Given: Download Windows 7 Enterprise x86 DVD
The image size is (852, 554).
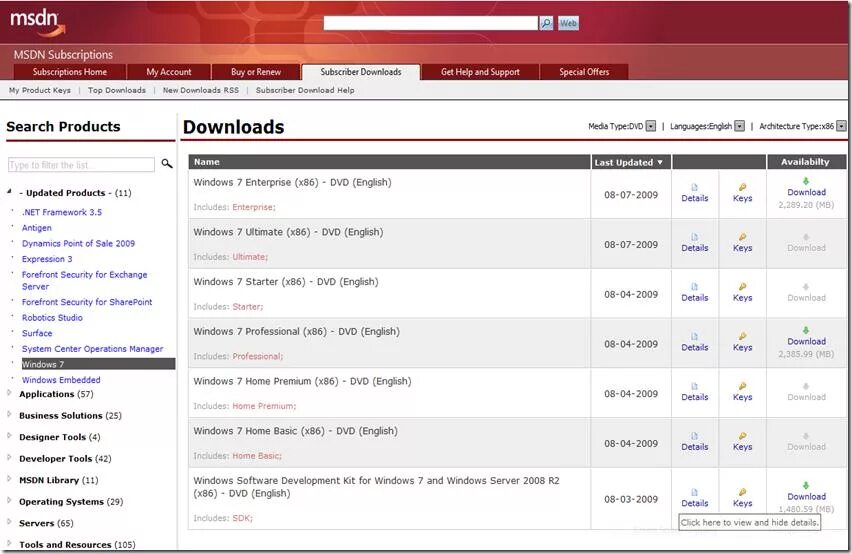Looking at the screenshot, I should pyautogui.click(x=806, y=187).
